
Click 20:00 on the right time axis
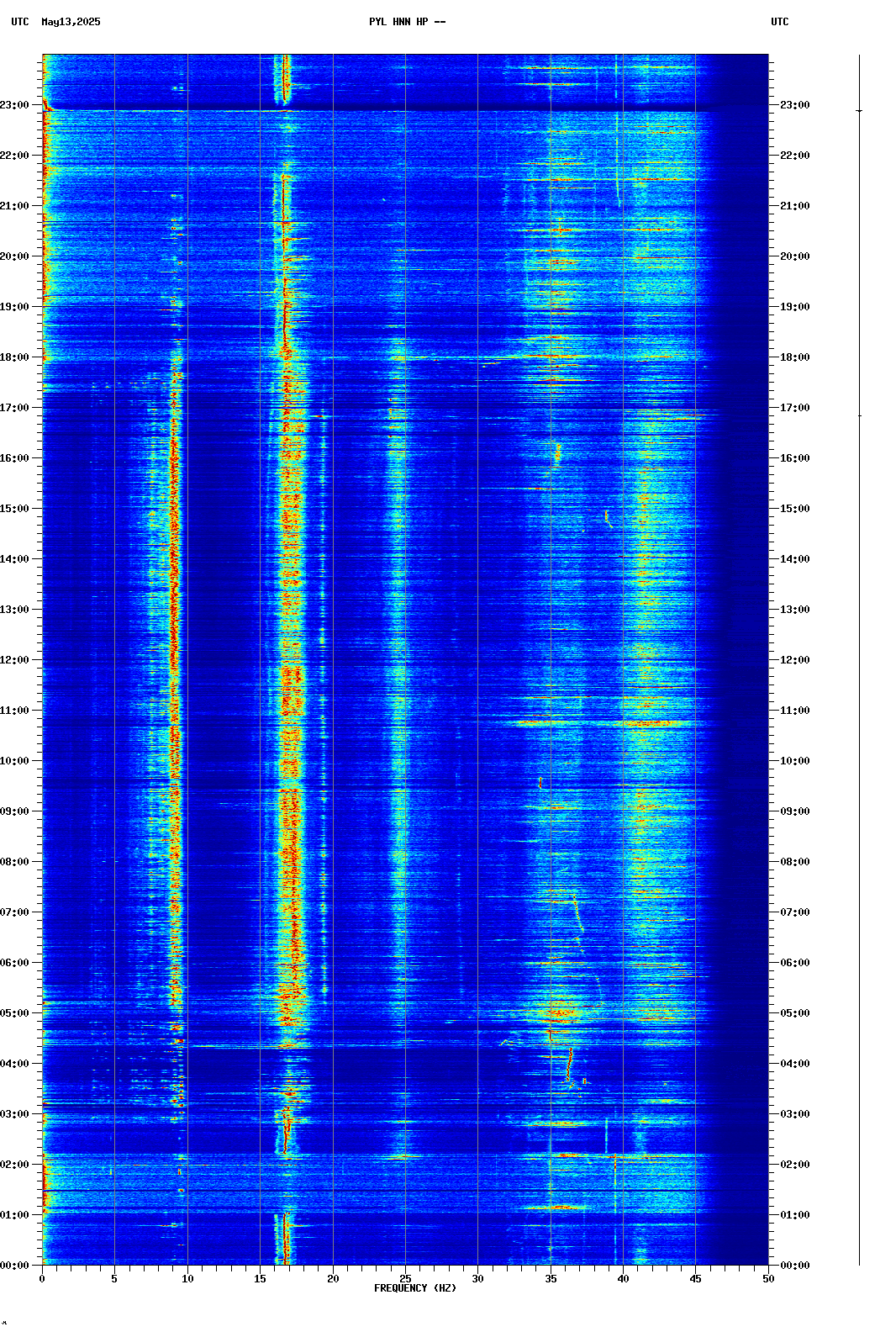point(795,256)
